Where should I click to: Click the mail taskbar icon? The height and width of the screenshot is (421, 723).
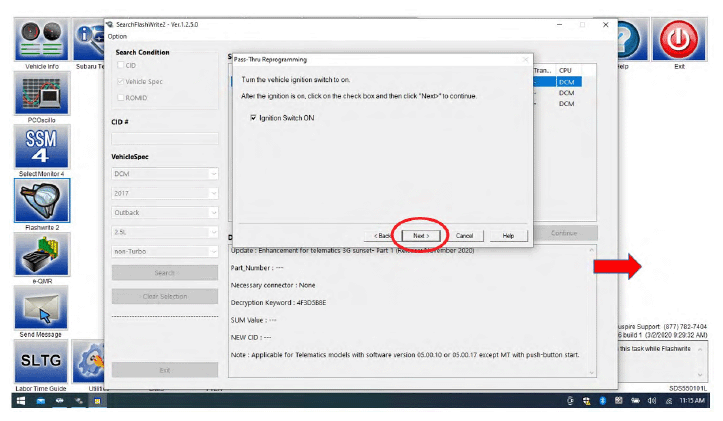[41, 401]
